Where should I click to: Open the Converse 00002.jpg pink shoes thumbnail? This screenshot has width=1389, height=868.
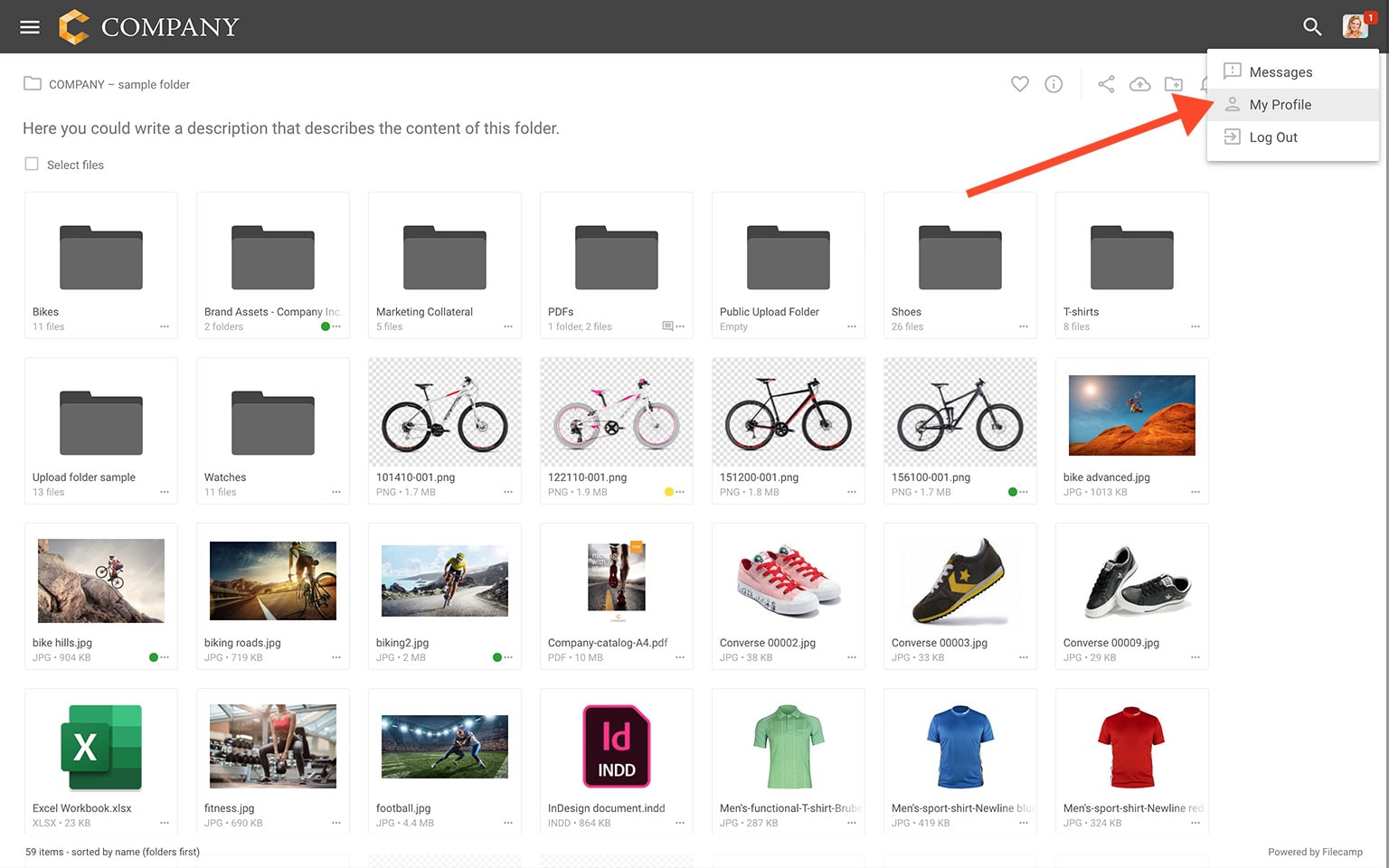tap(789, 580)
